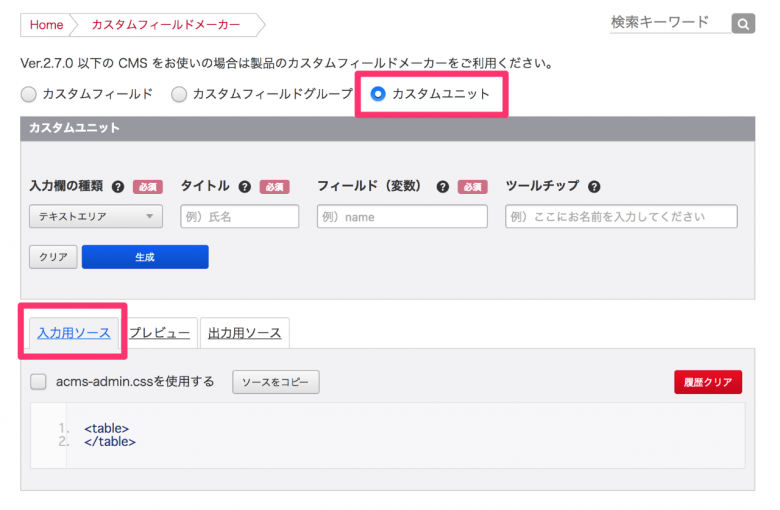Enable the acms-admin.css checkbox

click(x=39, y=381)
